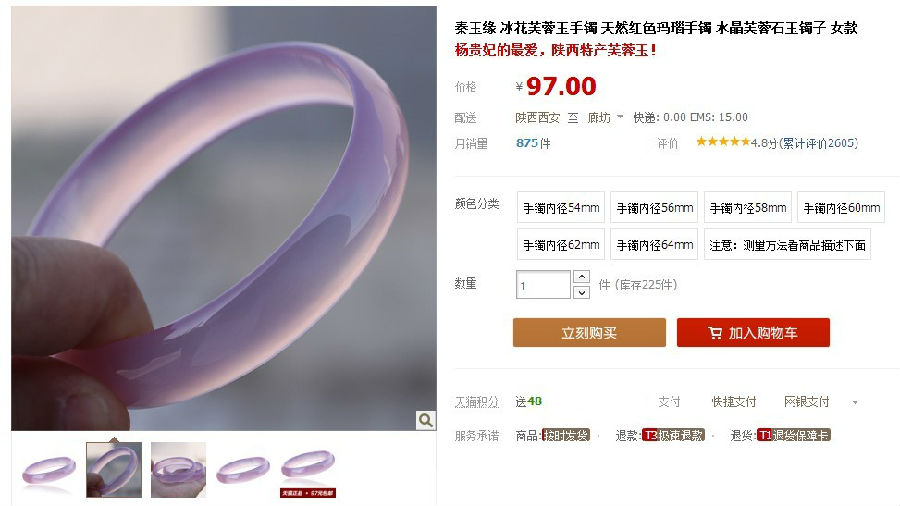This screenshot has width=900, height=506.
Task: Click into the quantity input field
Action: [543, 285]
